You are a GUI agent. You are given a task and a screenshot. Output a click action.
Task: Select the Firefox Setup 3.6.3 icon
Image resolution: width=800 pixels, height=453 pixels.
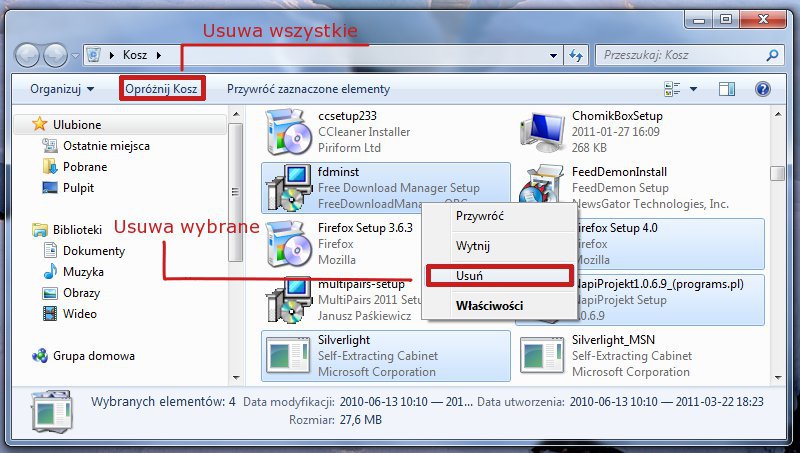[x=288, y=244]
